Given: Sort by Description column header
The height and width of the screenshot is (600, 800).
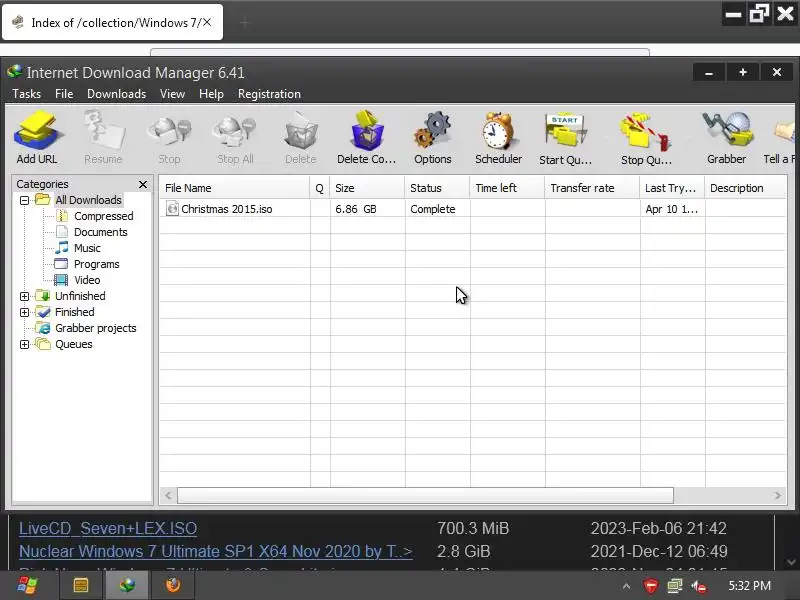Looking at the screenshot, I should pyautogui.click(x=745, y=188).
